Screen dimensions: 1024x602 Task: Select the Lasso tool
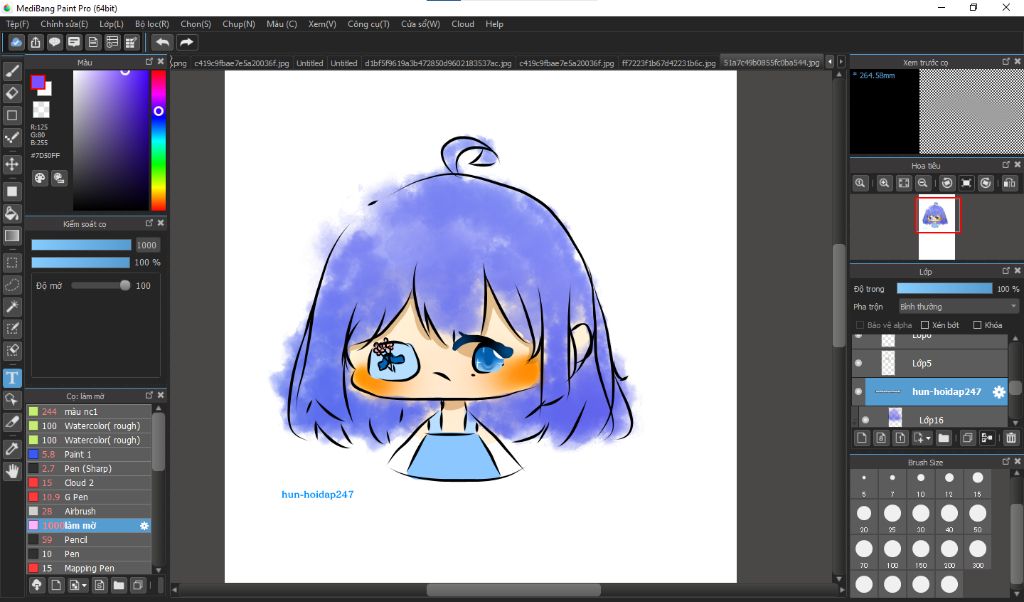point(12,285)
